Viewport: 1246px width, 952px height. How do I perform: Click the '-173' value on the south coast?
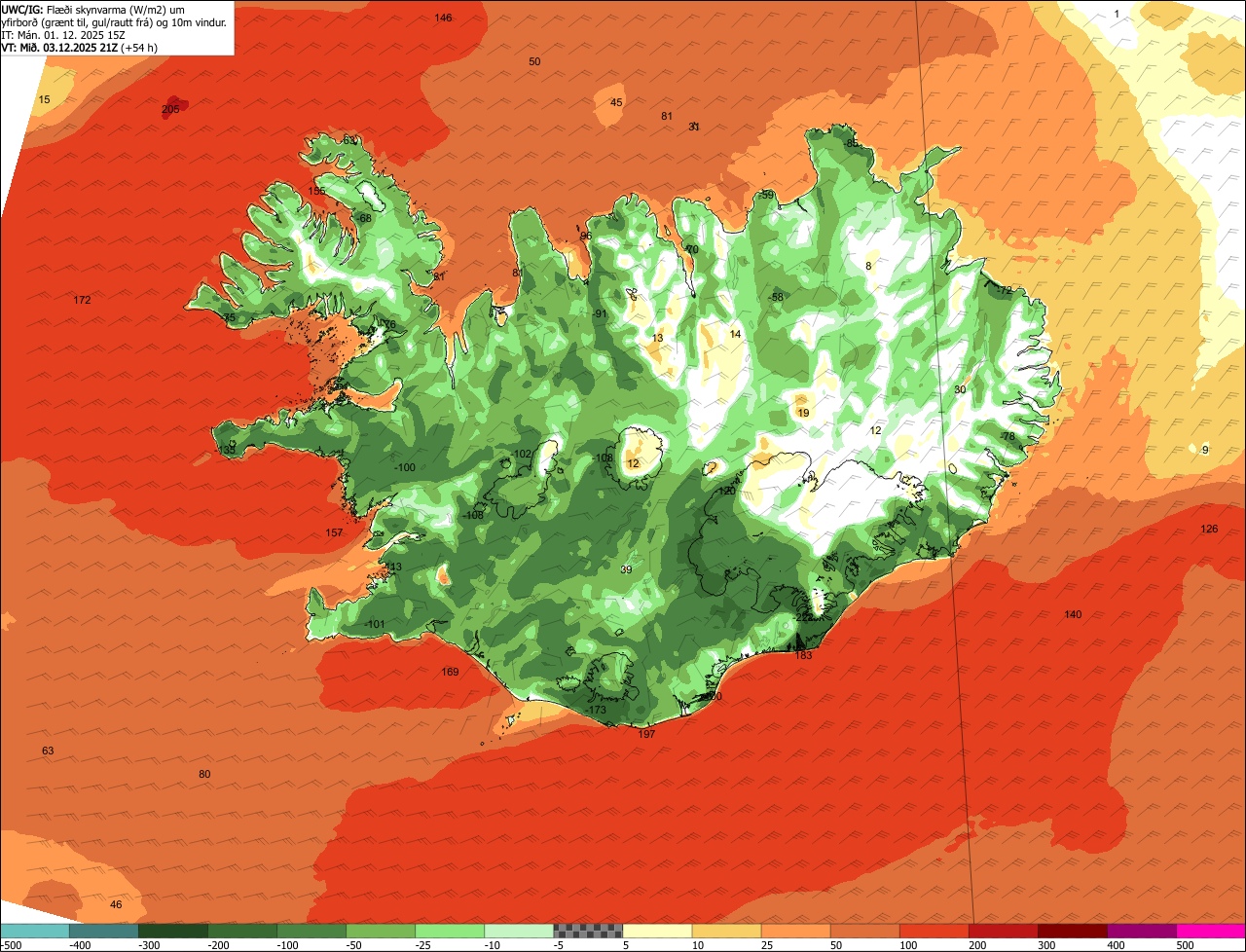coord(597,711)
